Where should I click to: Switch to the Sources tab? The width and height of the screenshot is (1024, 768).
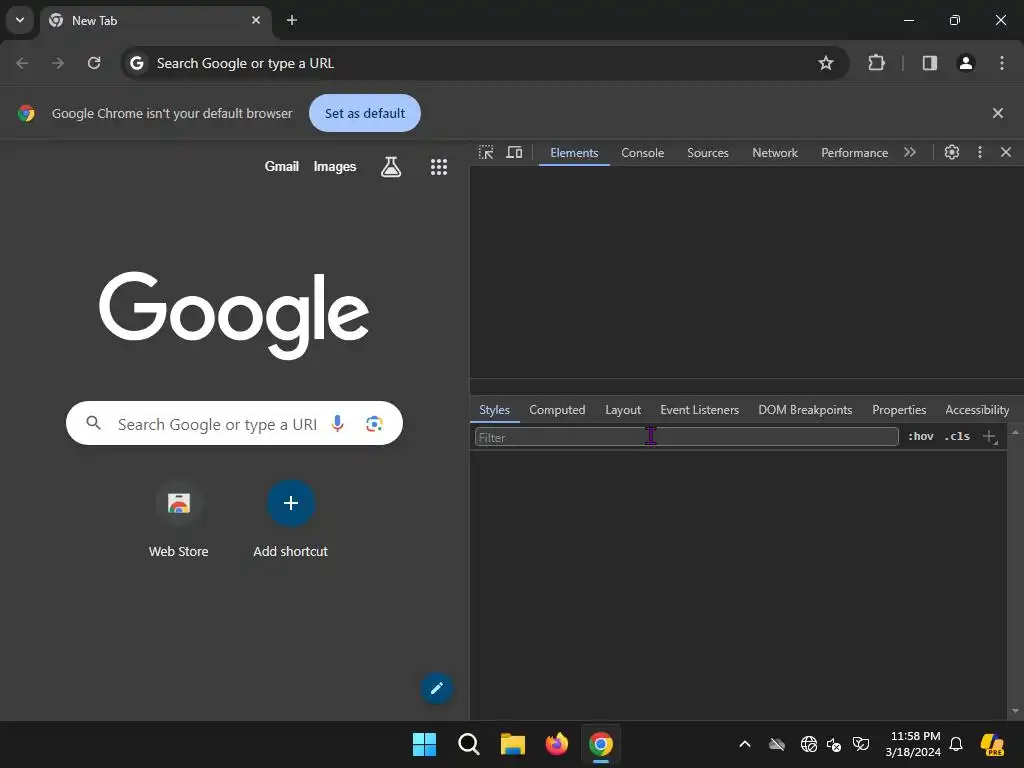[x=708, y=153]
